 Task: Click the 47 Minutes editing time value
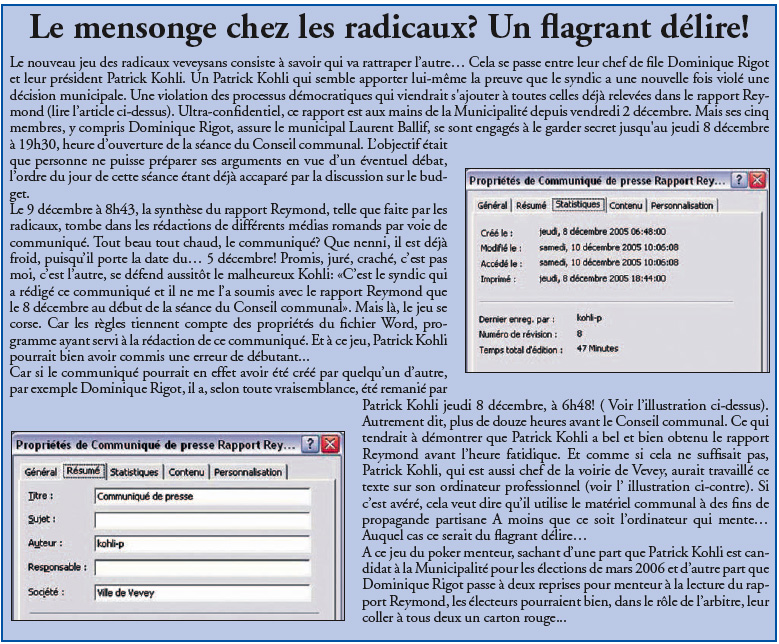[597, 349]
